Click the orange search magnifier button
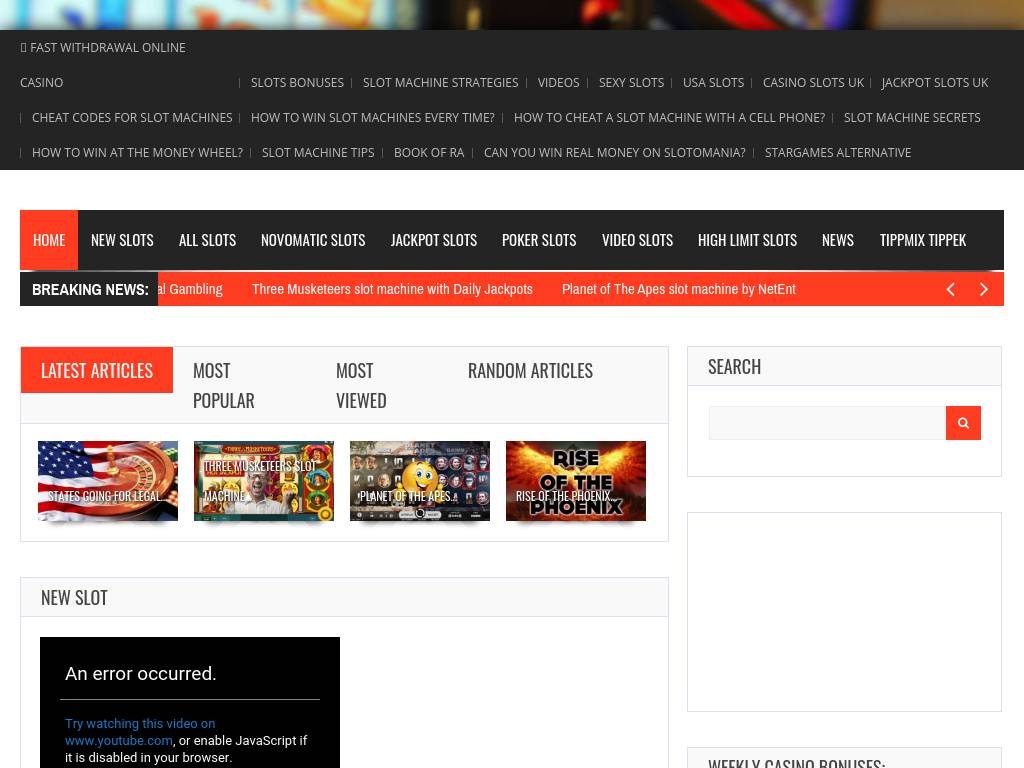This screenshot has width=1024, height=768. [963, 423]
